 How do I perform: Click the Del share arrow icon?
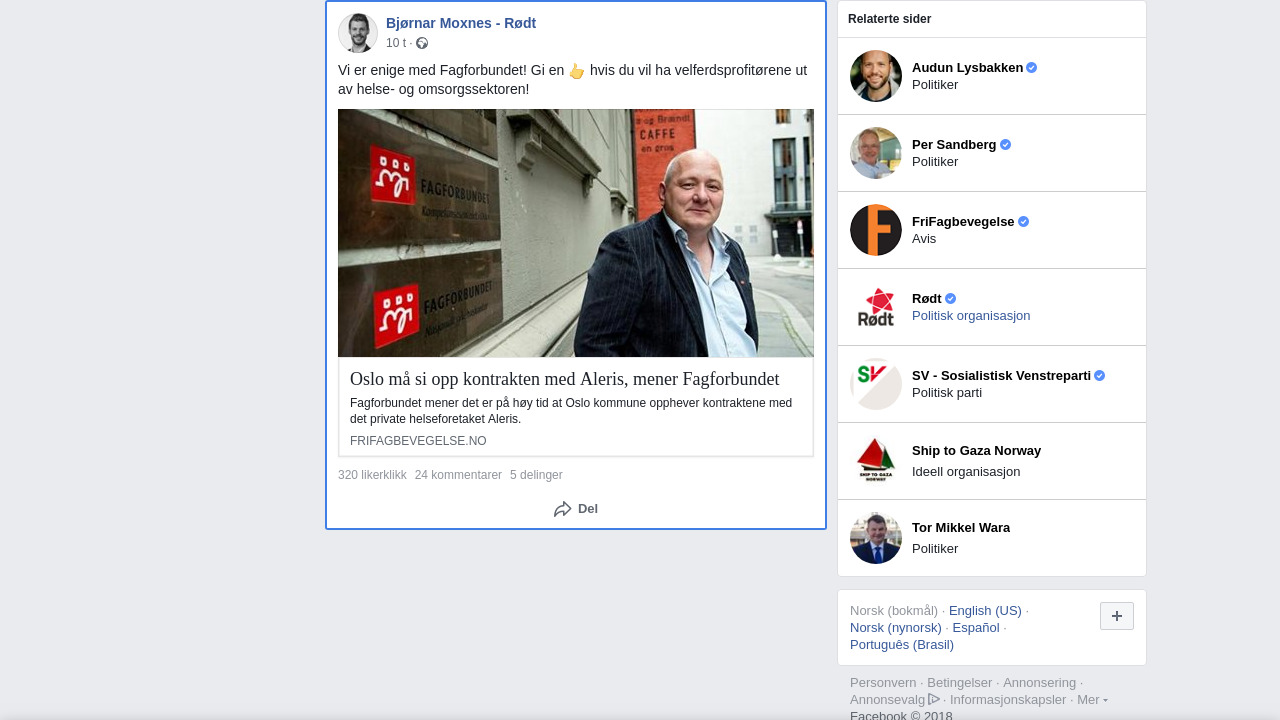click(x=563, y=509)
